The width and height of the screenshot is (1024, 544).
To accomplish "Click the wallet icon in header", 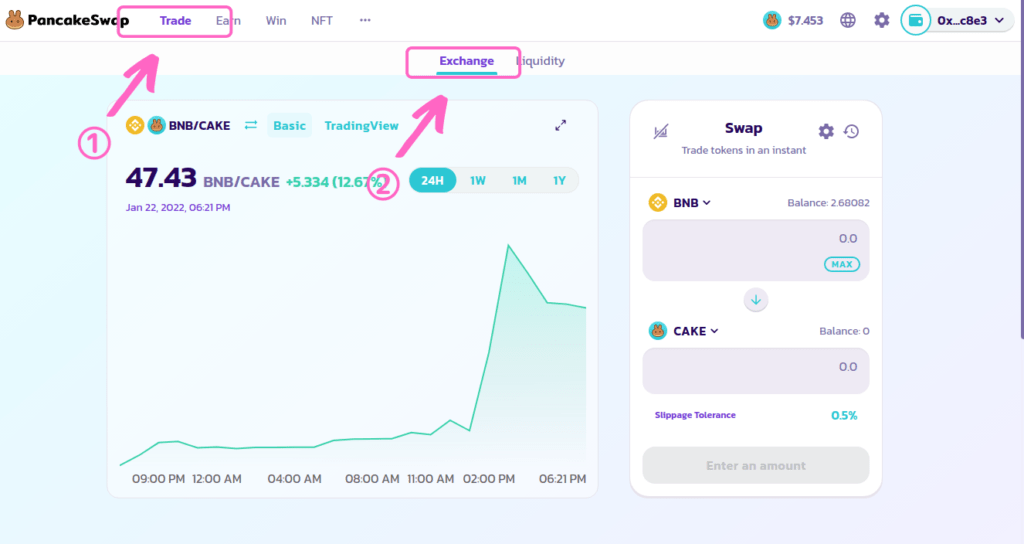I will 916,20.
